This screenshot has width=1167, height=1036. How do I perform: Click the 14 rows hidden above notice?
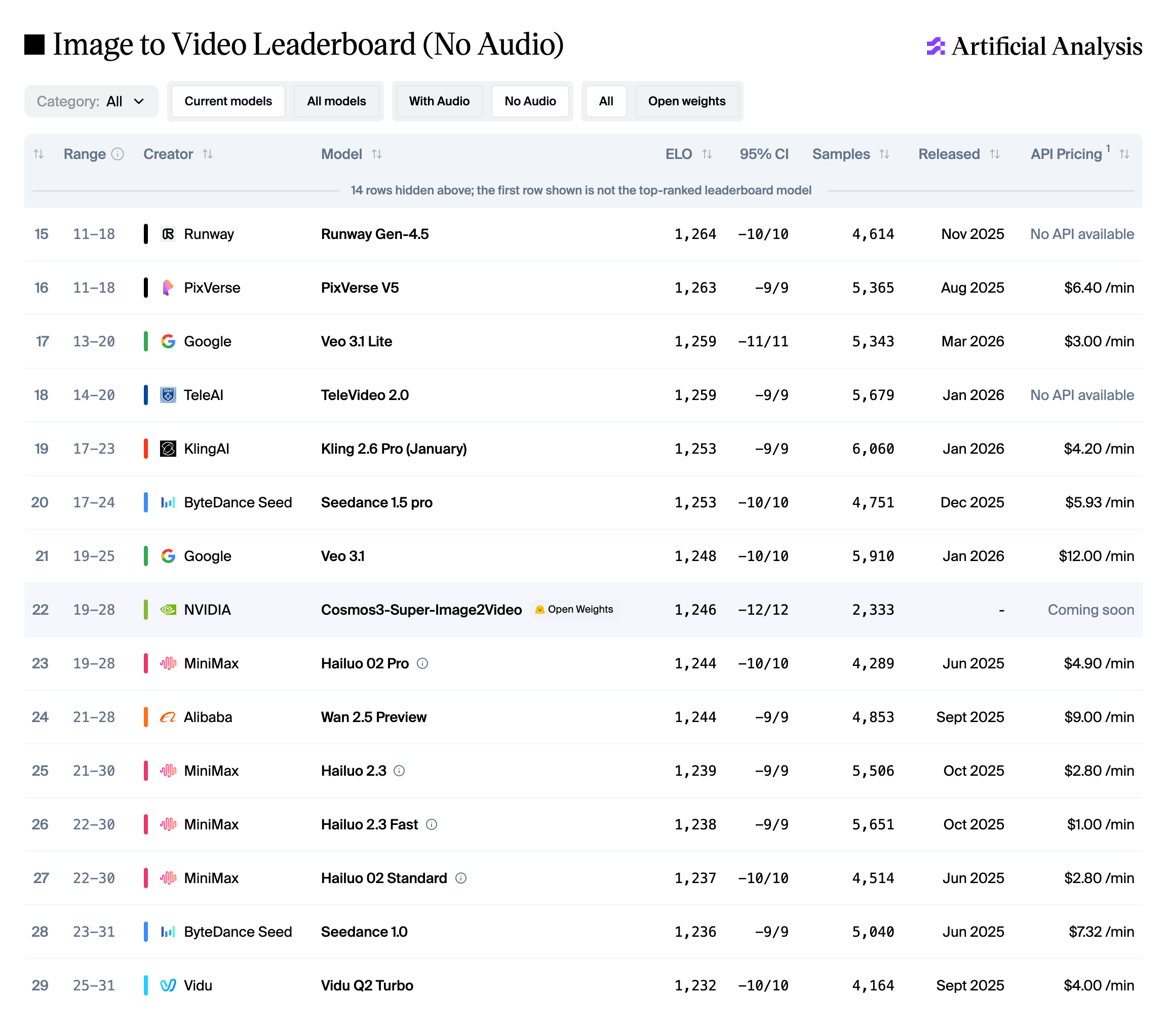(x=580, y=190)
